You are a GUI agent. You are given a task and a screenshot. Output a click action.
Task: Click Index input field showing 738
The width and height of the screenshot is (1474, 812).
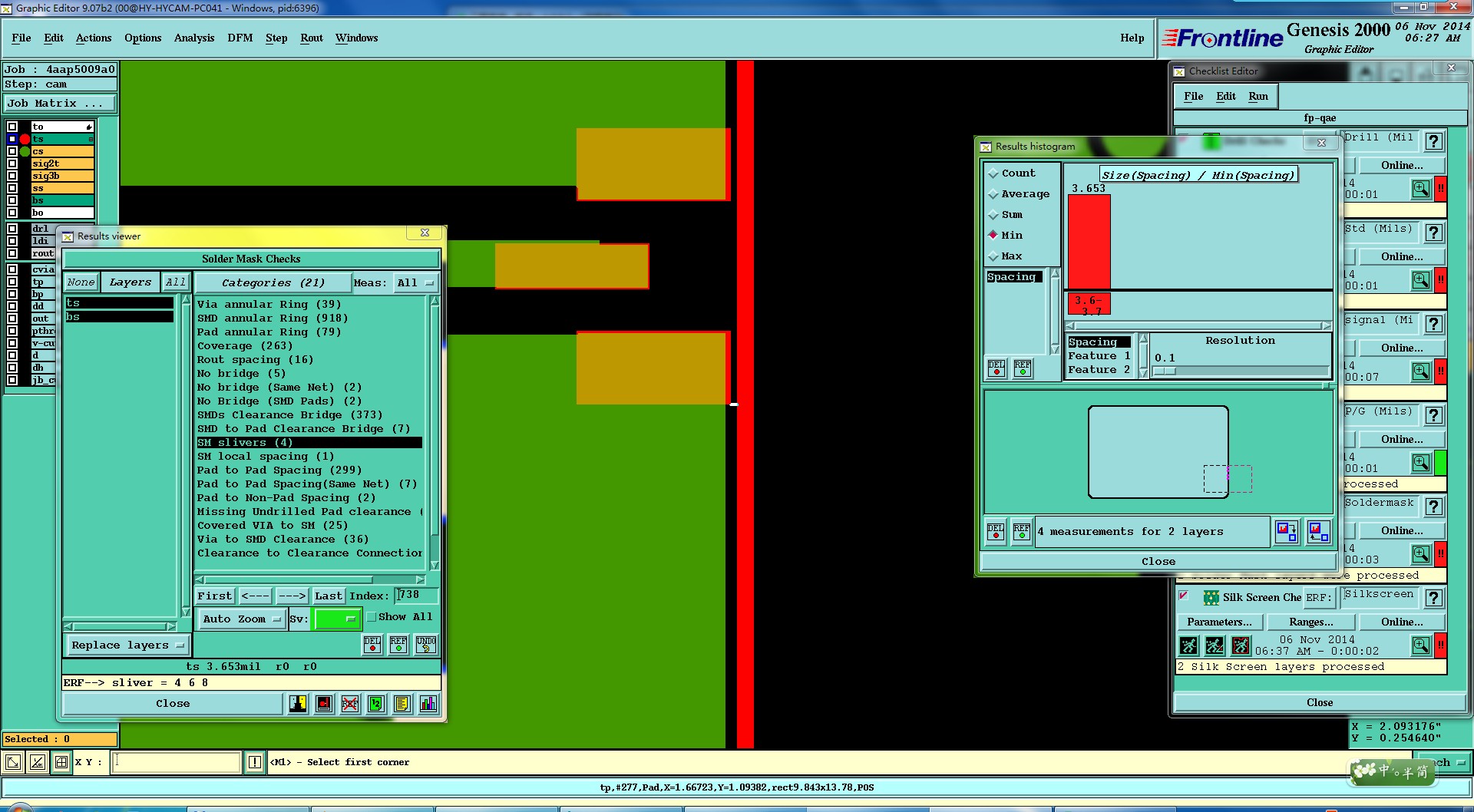click(x=417, y=596)
